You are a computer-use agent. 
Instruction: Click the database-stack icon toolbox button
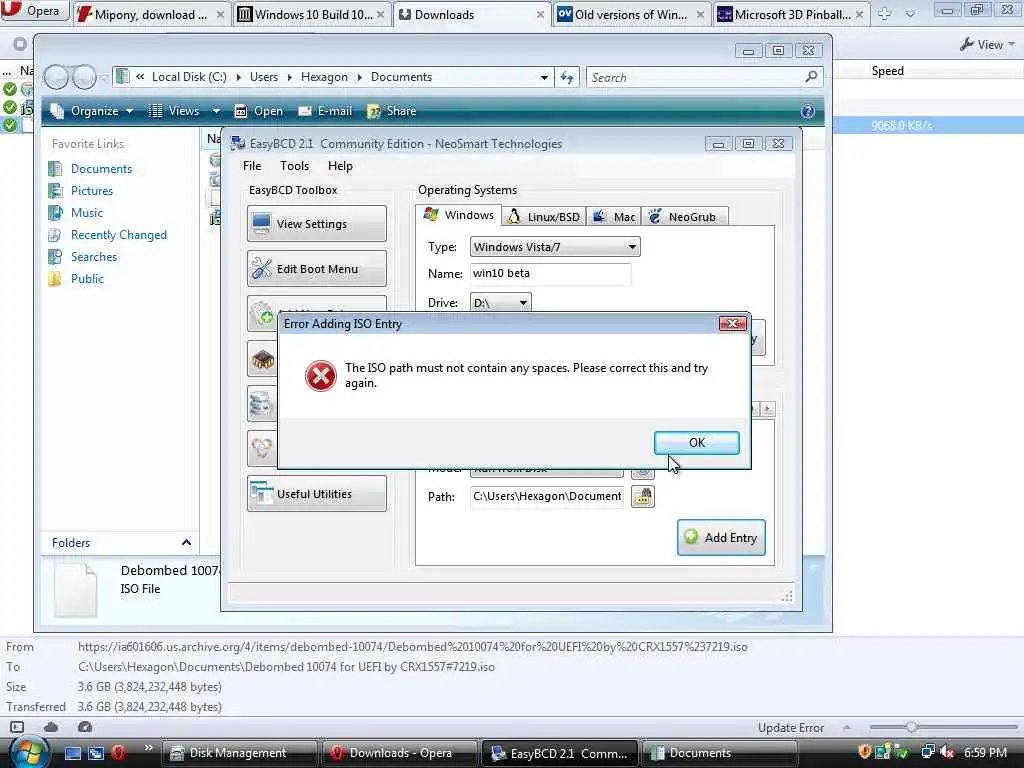click(261, 404)
